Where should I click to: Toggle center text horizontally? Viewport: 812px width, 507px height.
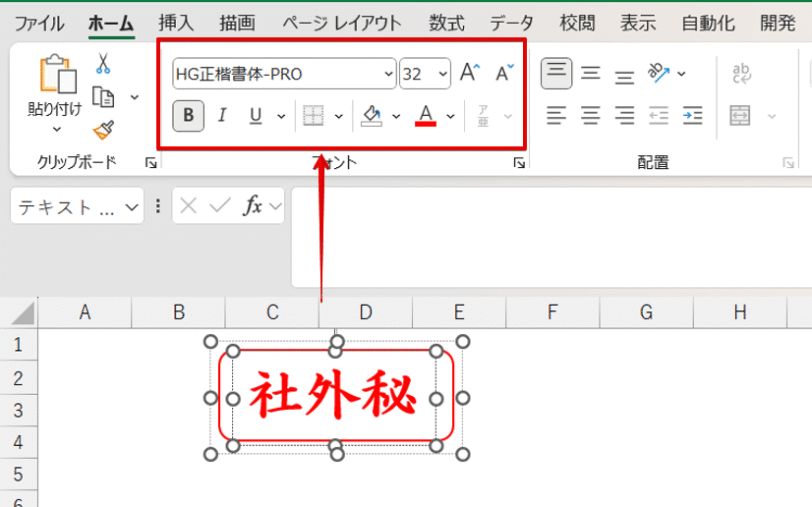tap(590, 115)
